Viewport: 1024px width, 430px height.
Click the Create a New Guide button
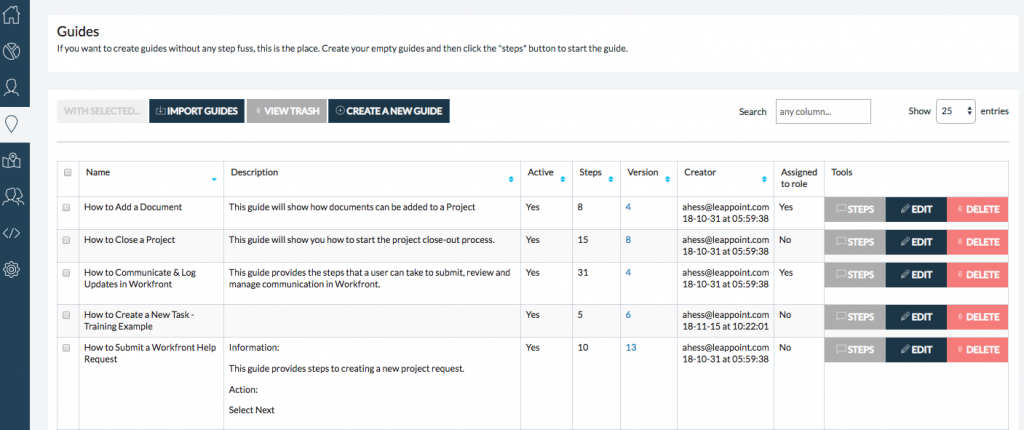pyautogui.click(x=389, y=111)
